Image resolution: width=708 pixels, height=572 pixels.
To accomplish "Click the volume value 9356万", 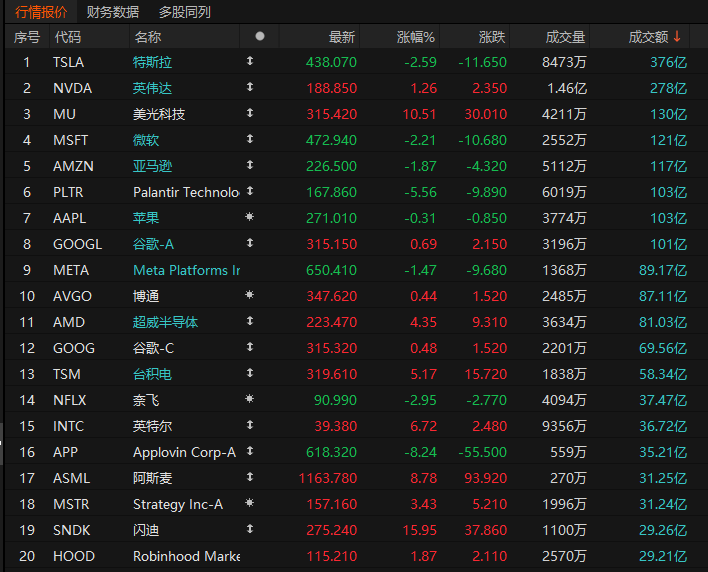I will [564, 426].
